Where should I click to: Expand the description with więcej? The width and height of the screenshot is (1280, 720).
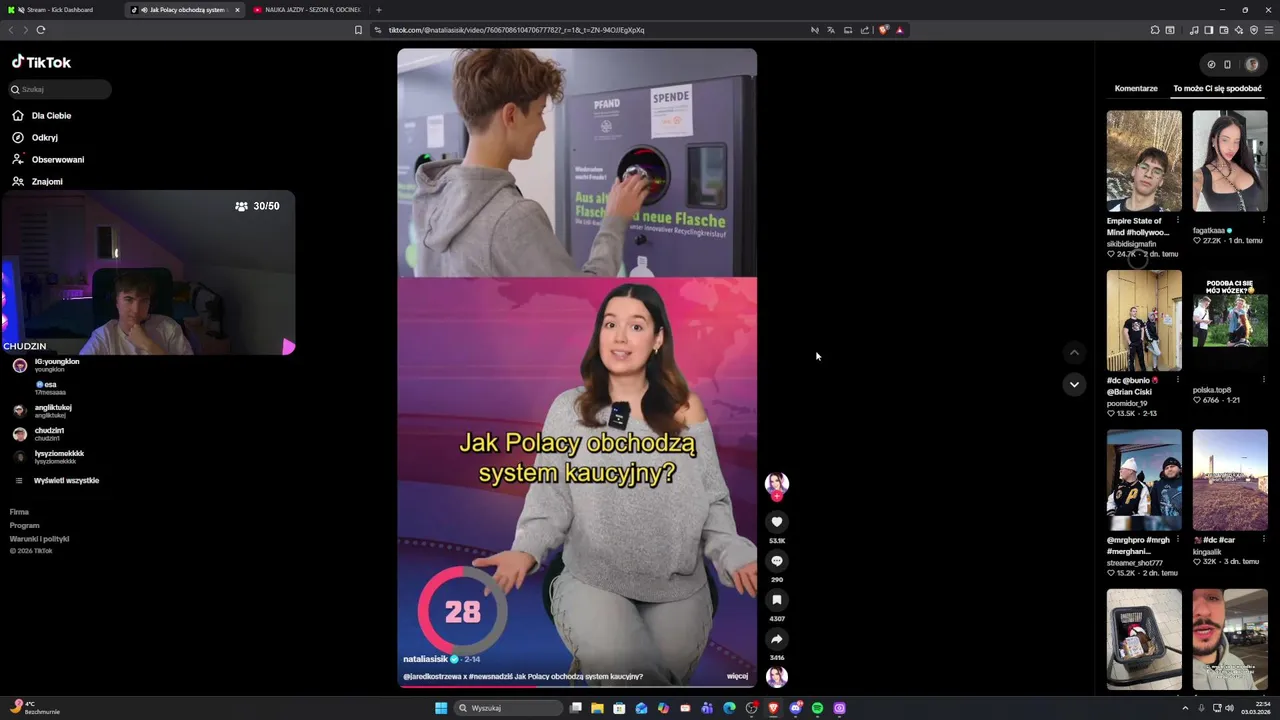click(737, 676)
